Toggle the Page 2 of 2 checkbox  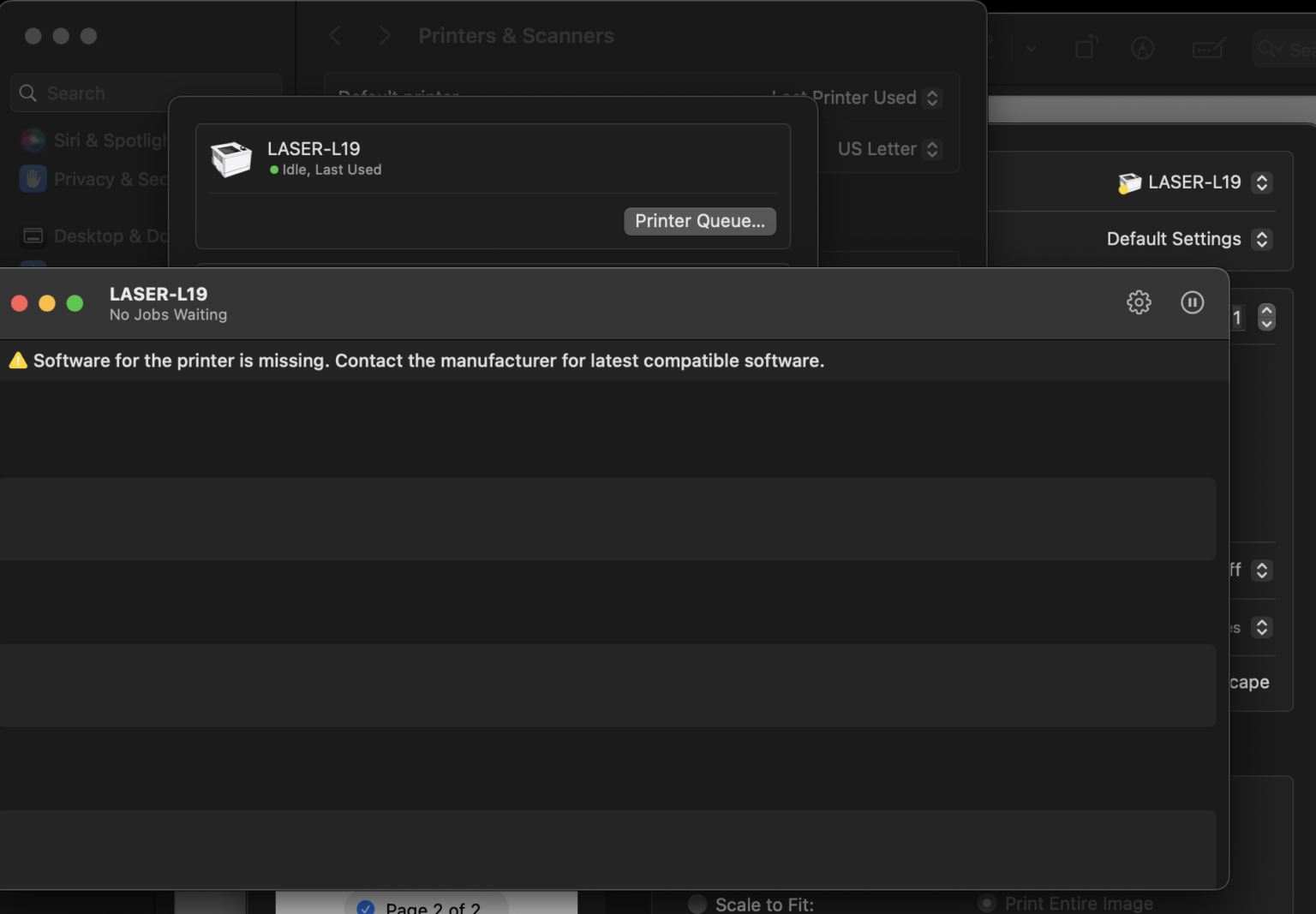366,908
